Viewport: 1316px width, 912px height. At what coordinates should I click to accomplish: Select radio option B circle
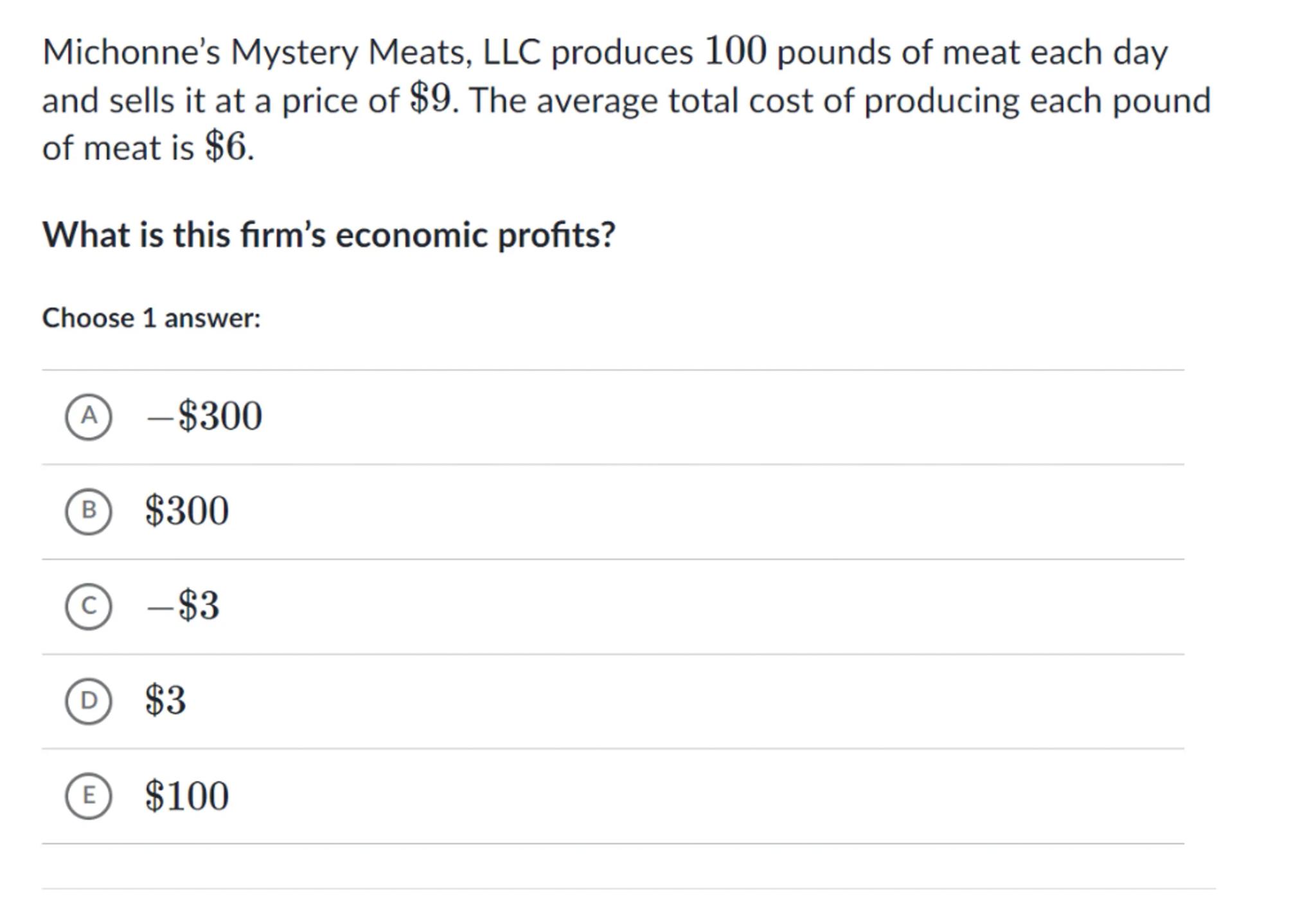coord(89,511)
